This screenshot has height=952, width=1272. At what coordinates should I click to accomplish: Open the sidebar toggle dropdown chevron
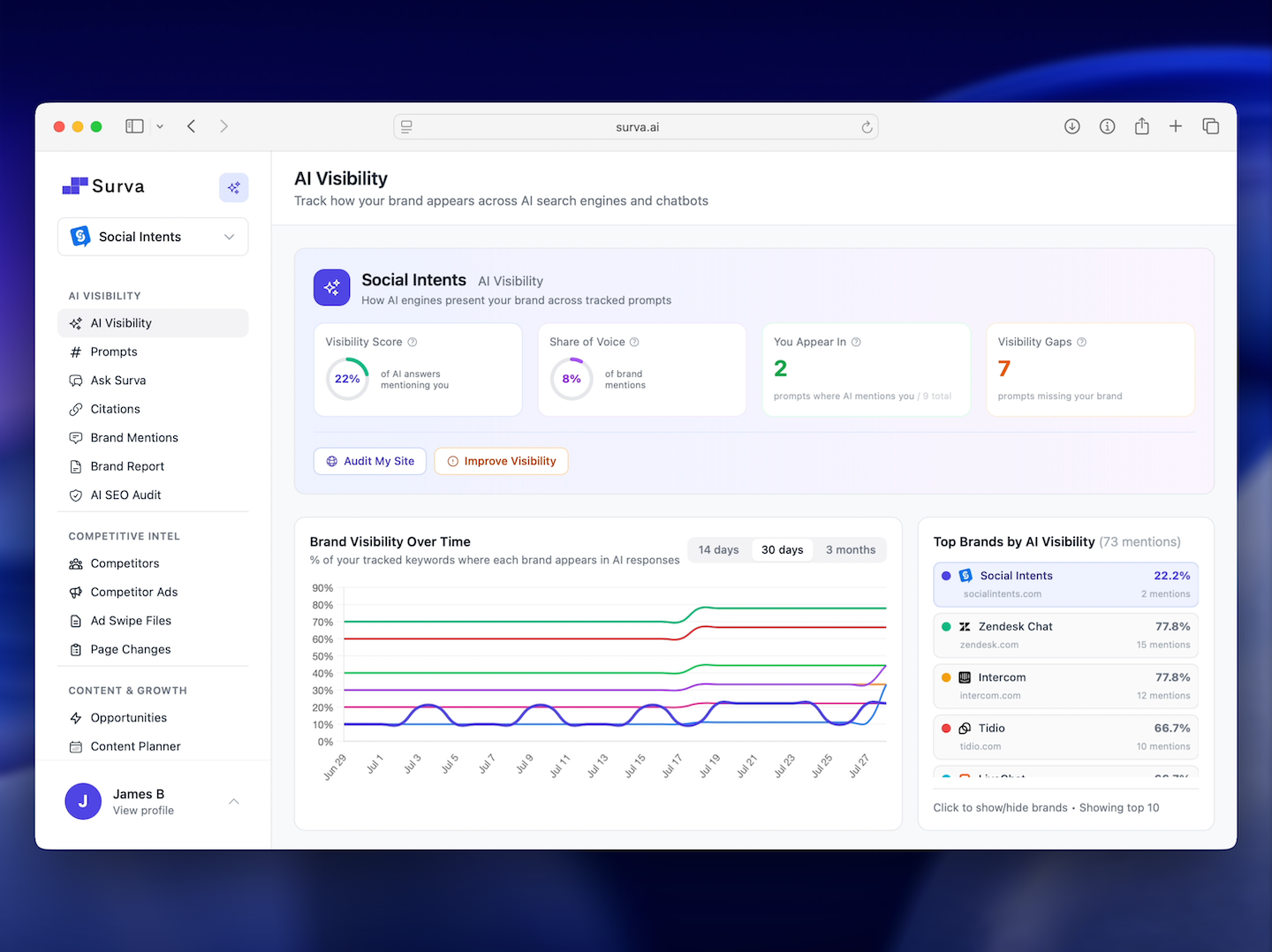(160, 126)
